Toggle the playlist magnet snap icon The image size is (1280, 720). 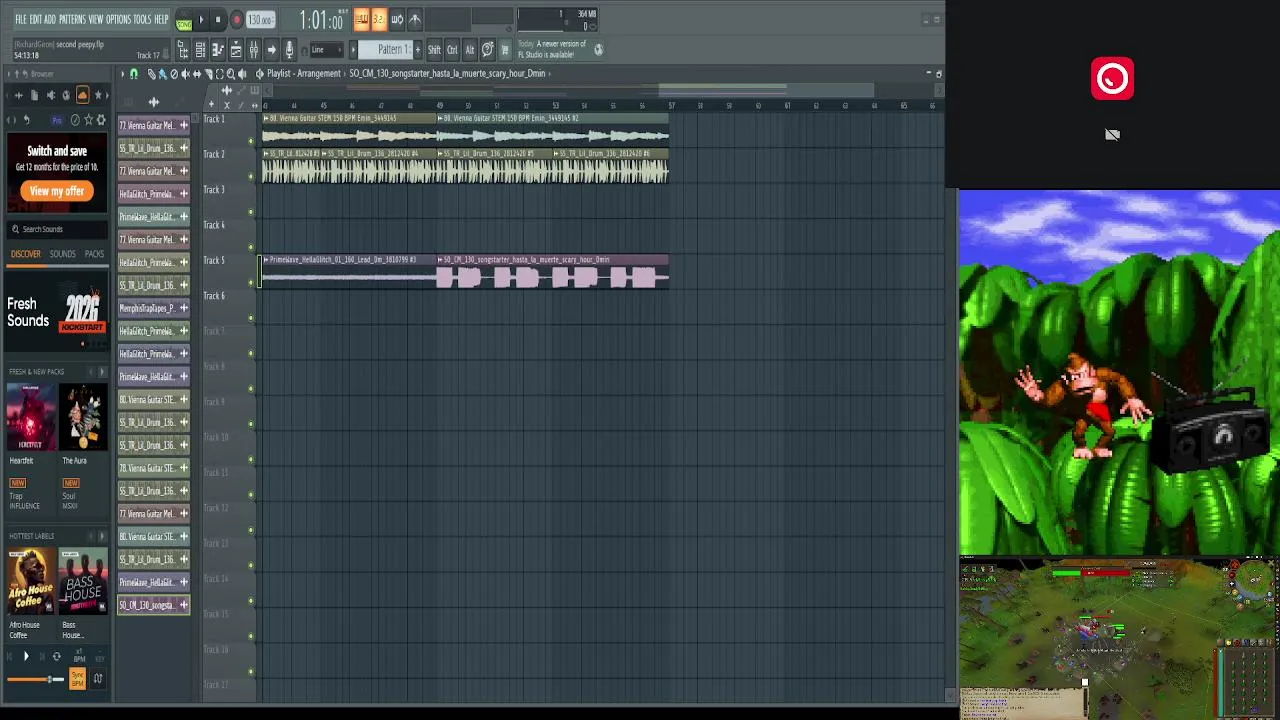[x=134, y=74]
